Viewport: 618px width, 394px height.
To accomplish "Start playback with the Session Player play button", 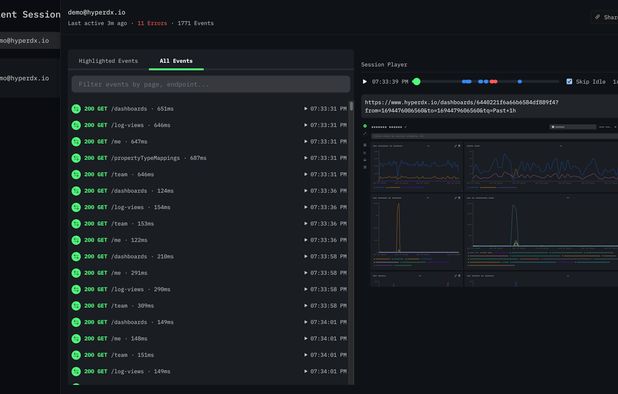I will tap(365, 82).
